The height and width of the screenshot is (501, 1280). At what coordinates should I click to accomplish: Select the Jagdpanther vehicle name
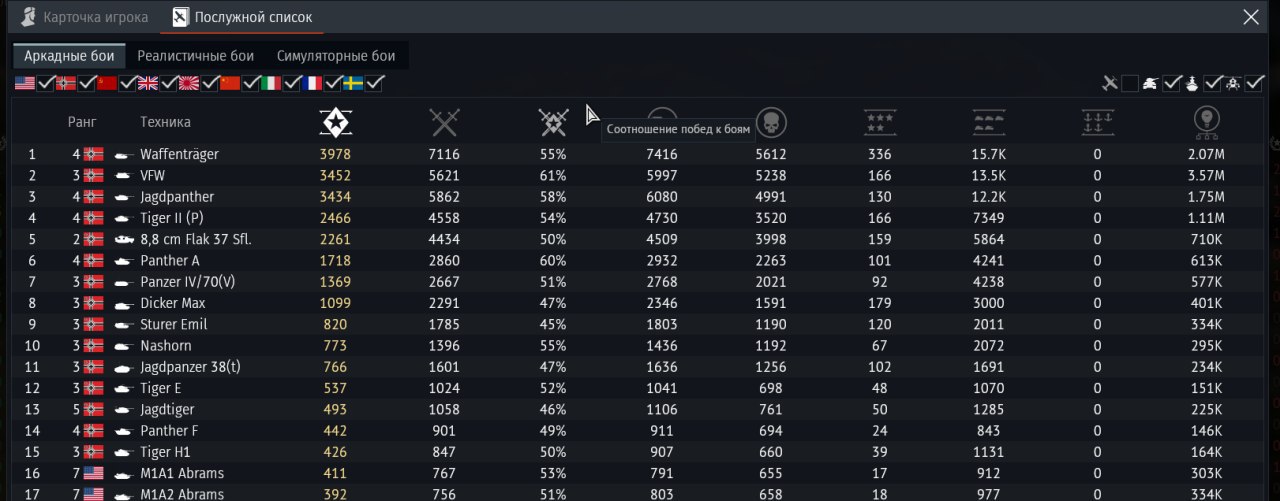[177, 197]
